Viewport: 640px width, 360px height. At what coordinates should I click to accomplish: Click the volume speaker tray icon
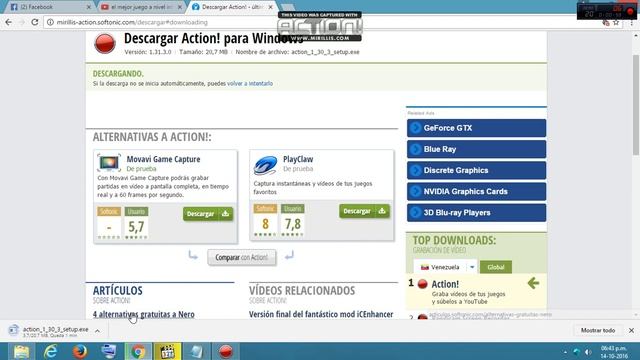(x=588, y=352)
